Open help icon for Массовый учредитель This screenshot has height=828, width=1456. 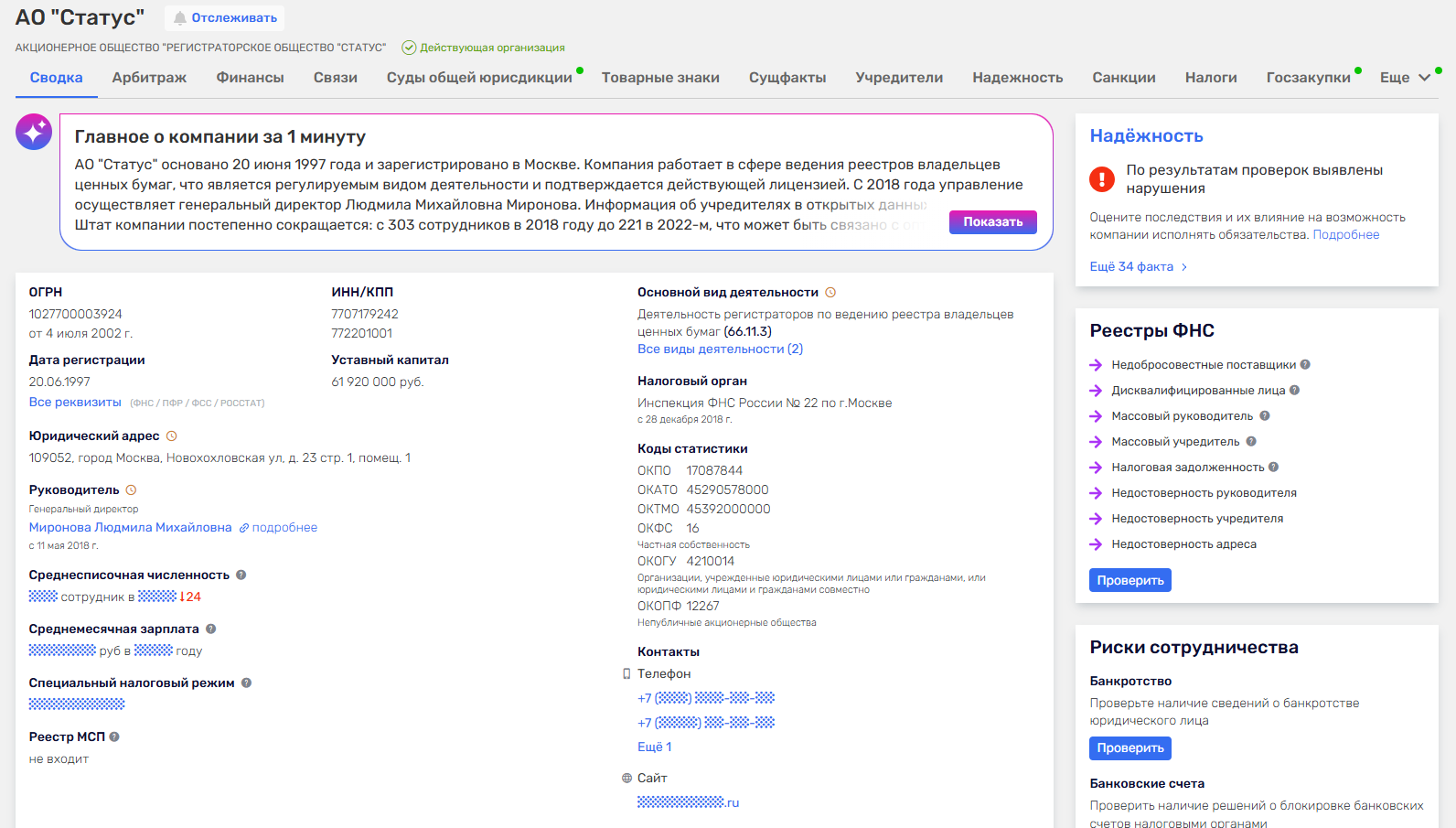coord(1251,442)
